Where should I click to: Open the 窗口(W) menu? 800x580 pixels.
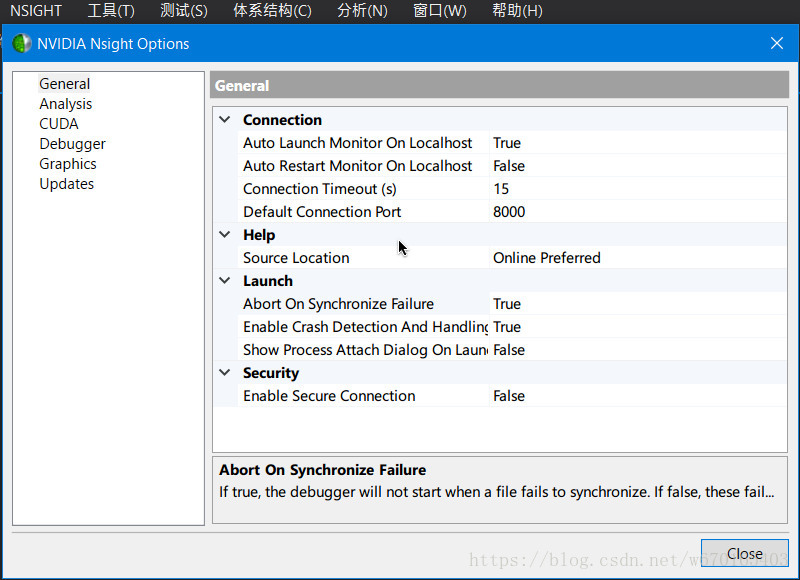439,11
